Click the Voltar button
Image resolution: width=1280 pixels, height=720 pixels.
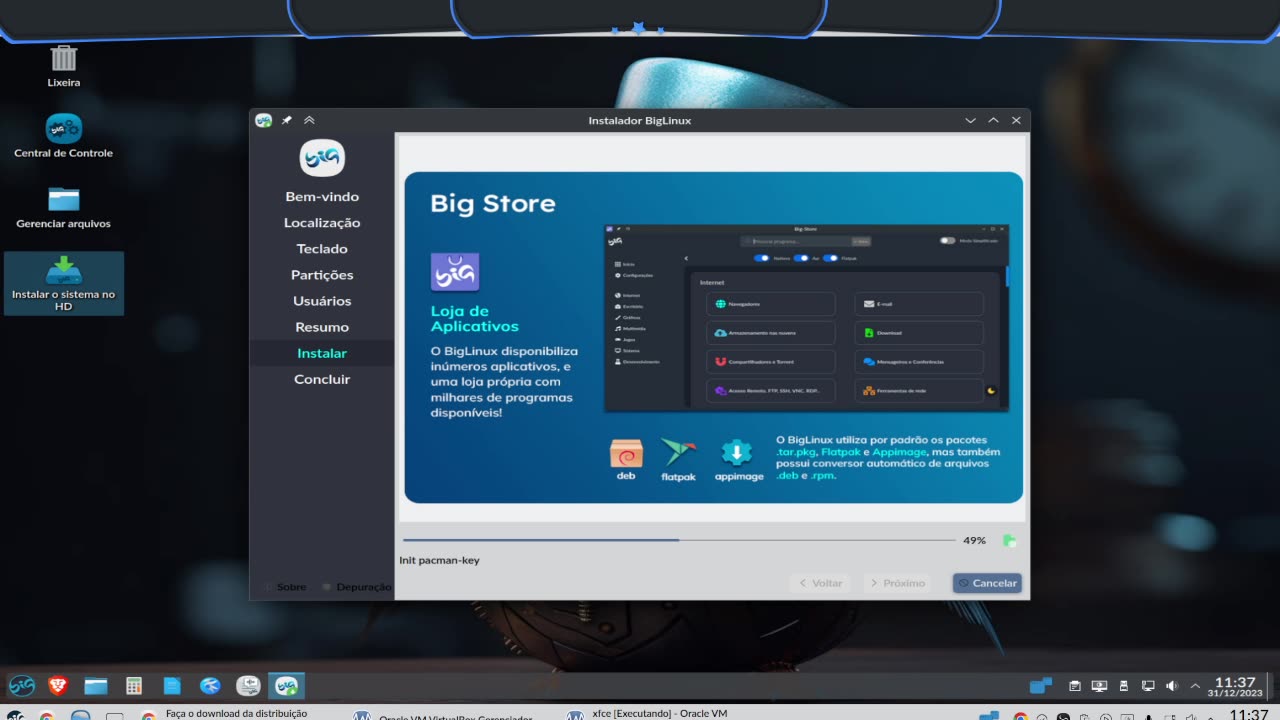pyautogui.click(x=819, y=583)
